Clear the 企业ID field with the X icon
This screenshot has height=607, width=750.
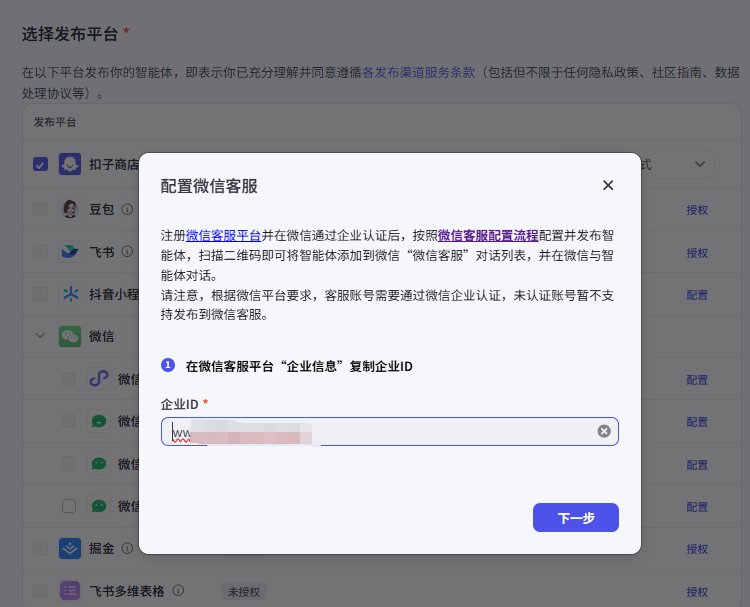tap(604, 431)
